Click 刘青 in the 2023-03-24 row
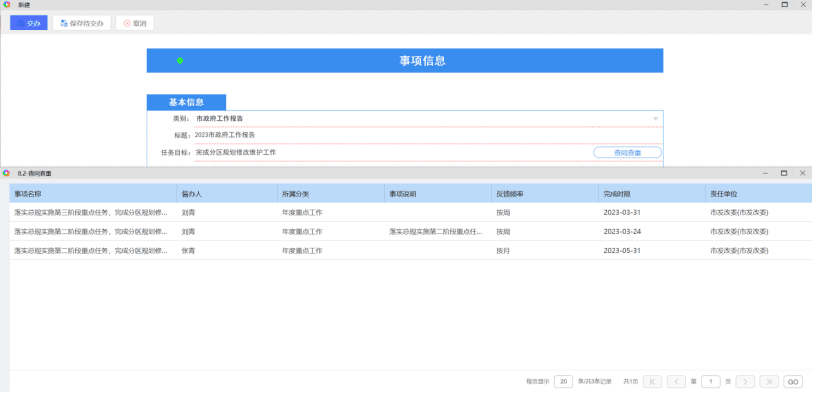Viewport: 813px width, 393px height. [x=188, y=231]
